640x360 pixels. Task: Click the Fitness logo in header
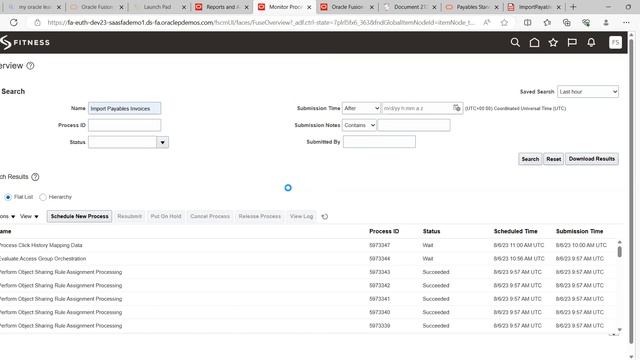pyautogui.click(x=25, y=42)
